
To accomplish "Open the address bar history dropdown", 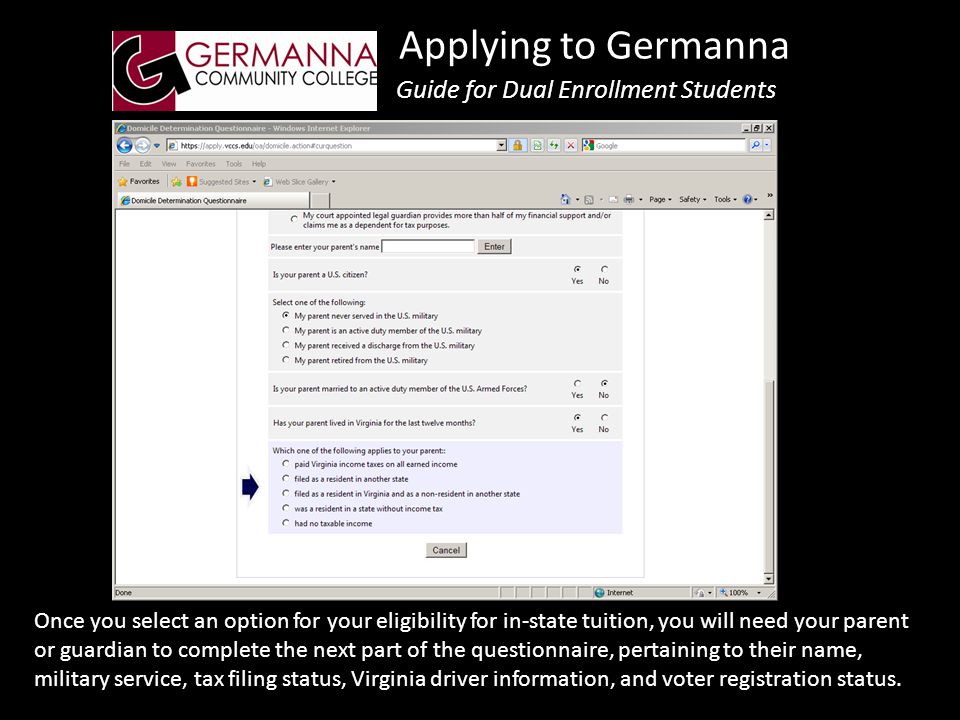I will click(x=501, y=146).
